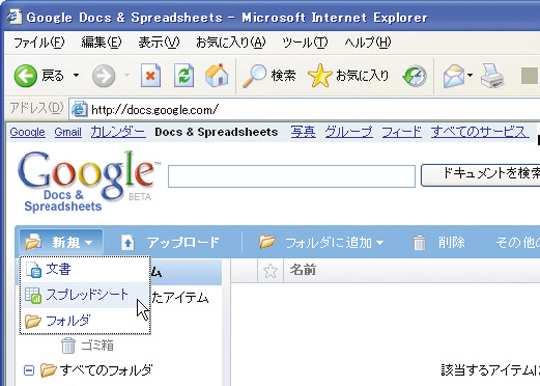The width and height of the screenshot is (540, 386).
Task: Open the History clock icon
Action: point(415,75)
